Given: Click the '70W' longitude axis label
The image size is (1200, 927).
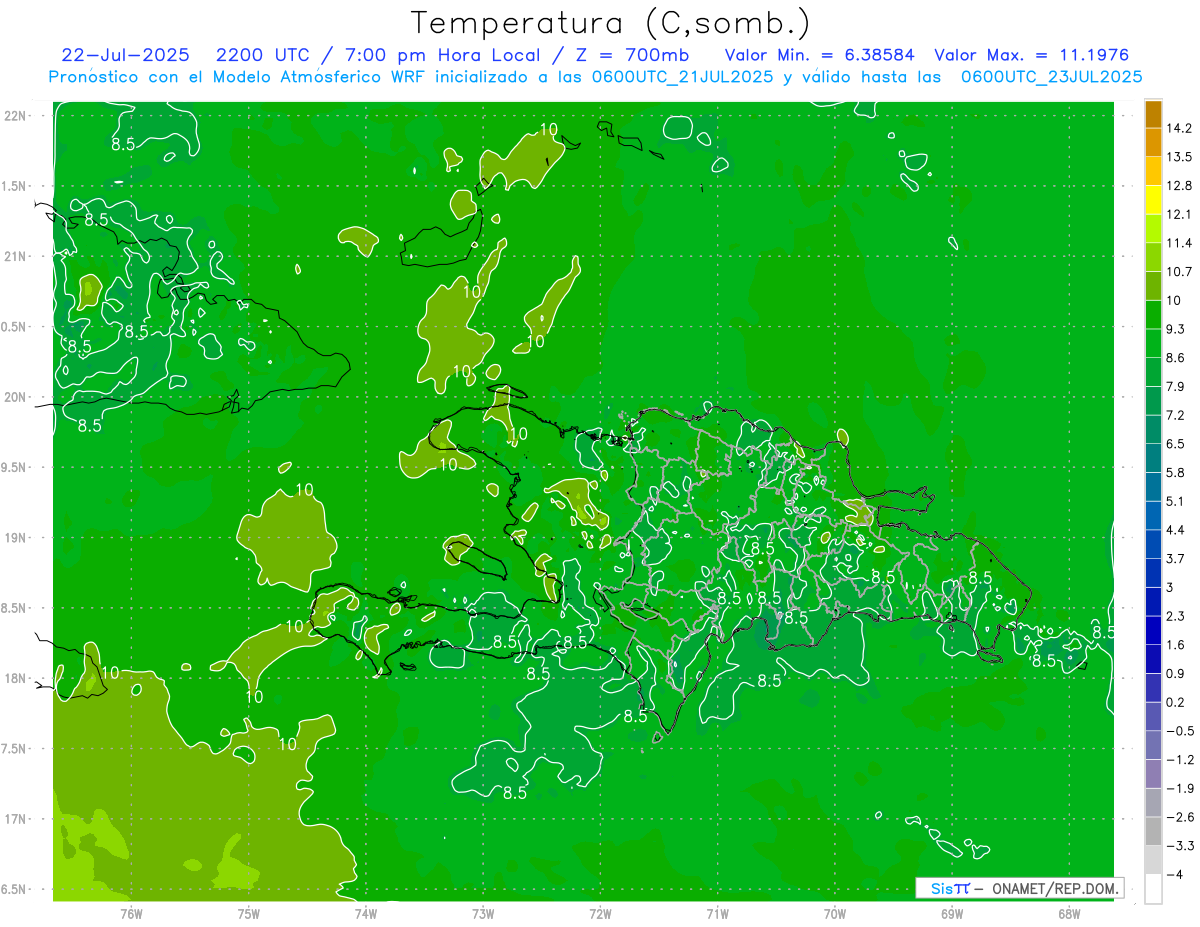Looking at the screenshot, I should (x=834, y=913).
